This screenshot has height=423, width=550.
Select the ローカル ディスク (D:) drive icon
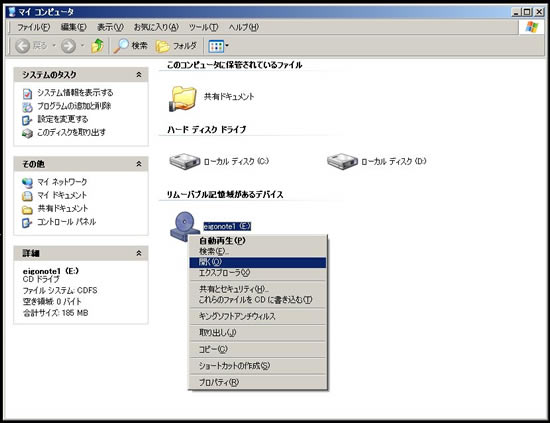coord(342,161)
